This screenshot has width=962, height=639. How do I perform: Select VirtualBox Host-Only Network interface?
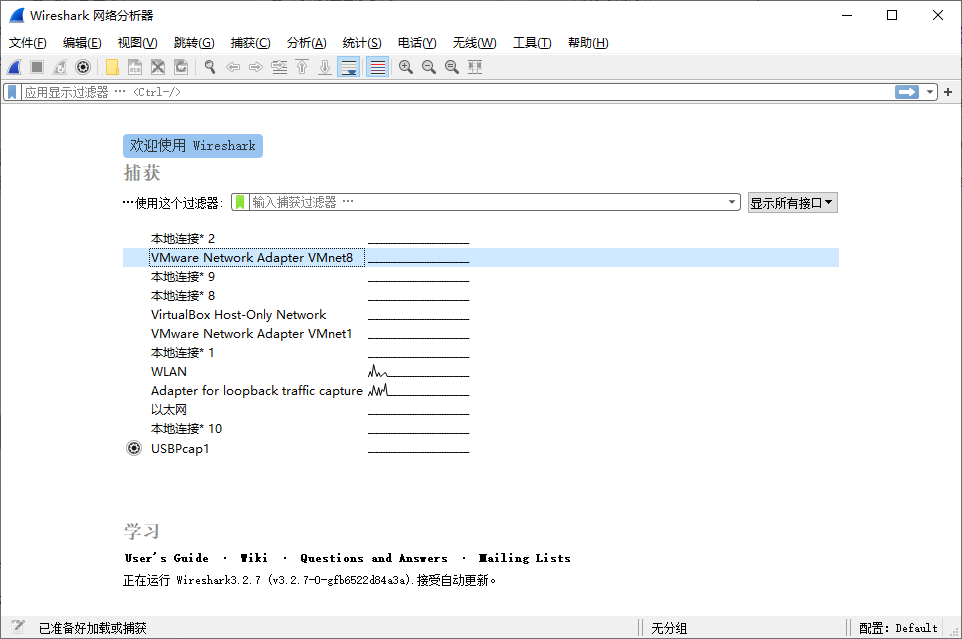480,315
